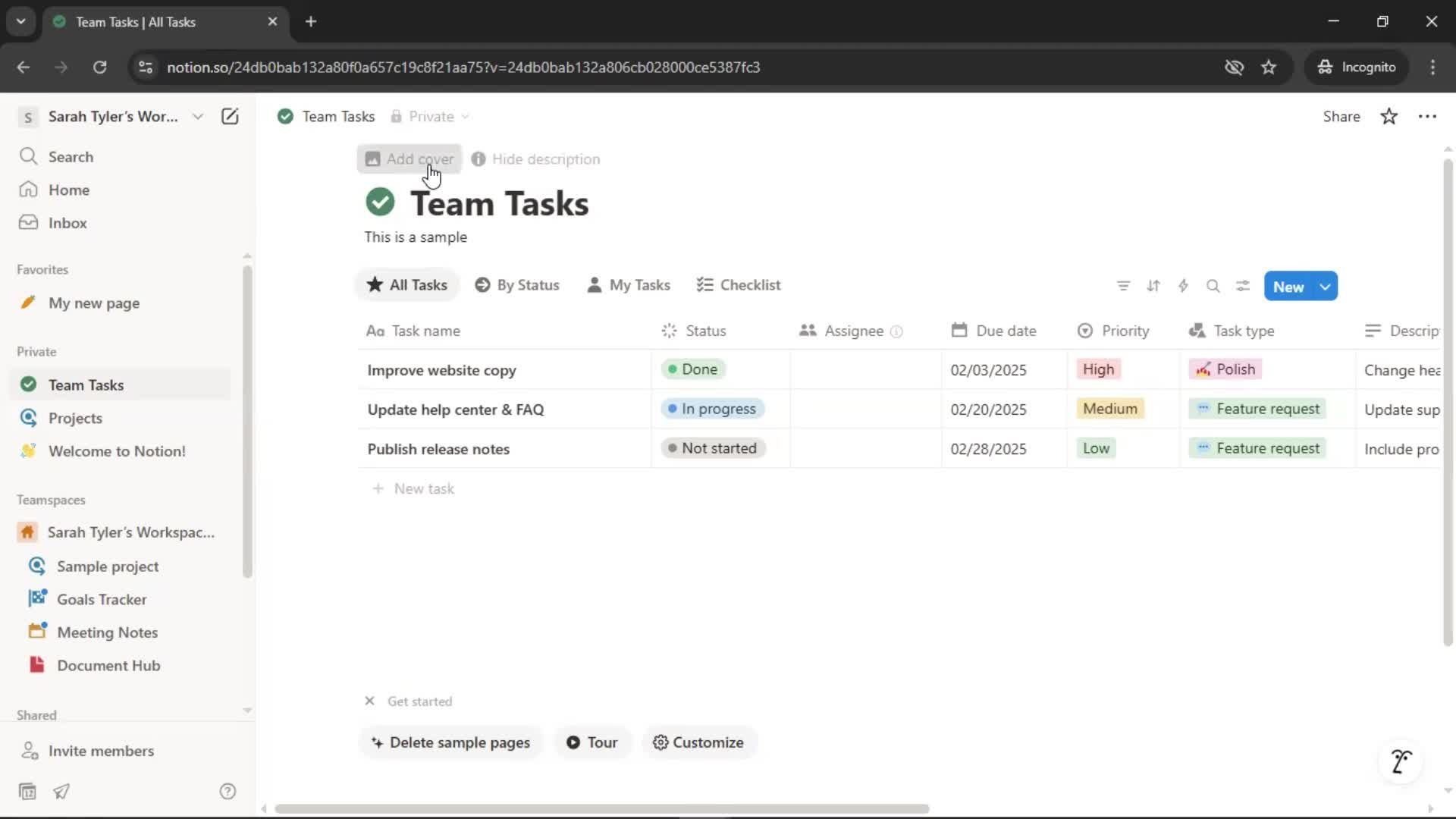This screenshot has width=1456, height=819.
Task: Open the Private sharing dropdown
Action: click(430, 116)
